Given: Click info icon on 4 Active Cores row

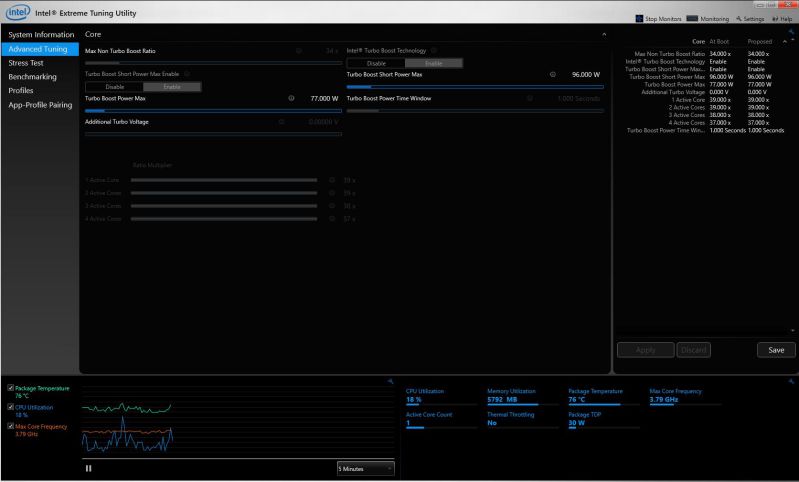Looking at the screenshot, I should [x=332, y=219].
